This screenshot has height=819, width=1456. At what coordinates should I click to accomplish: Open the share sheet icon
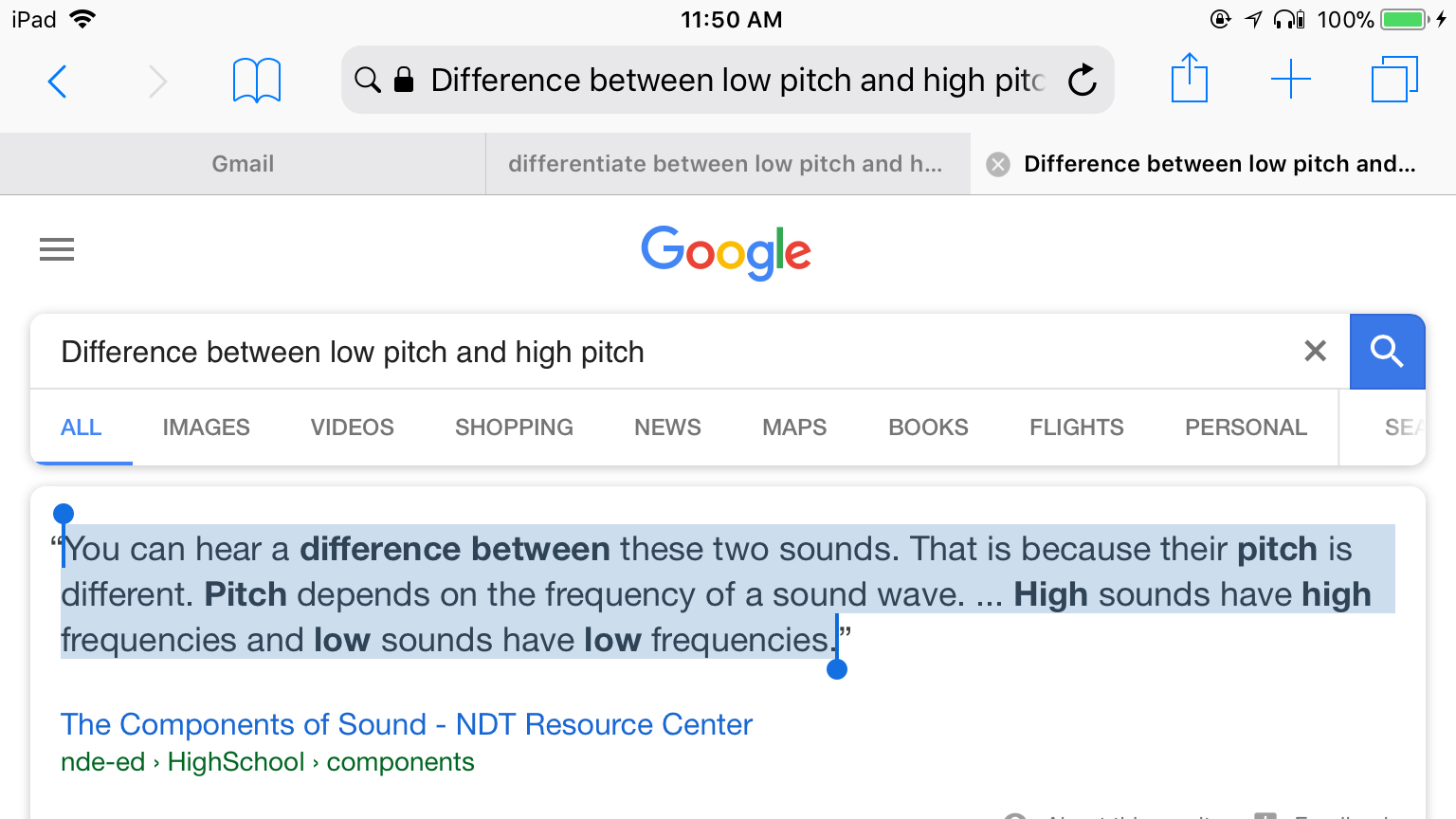(x=1189, y=79)
